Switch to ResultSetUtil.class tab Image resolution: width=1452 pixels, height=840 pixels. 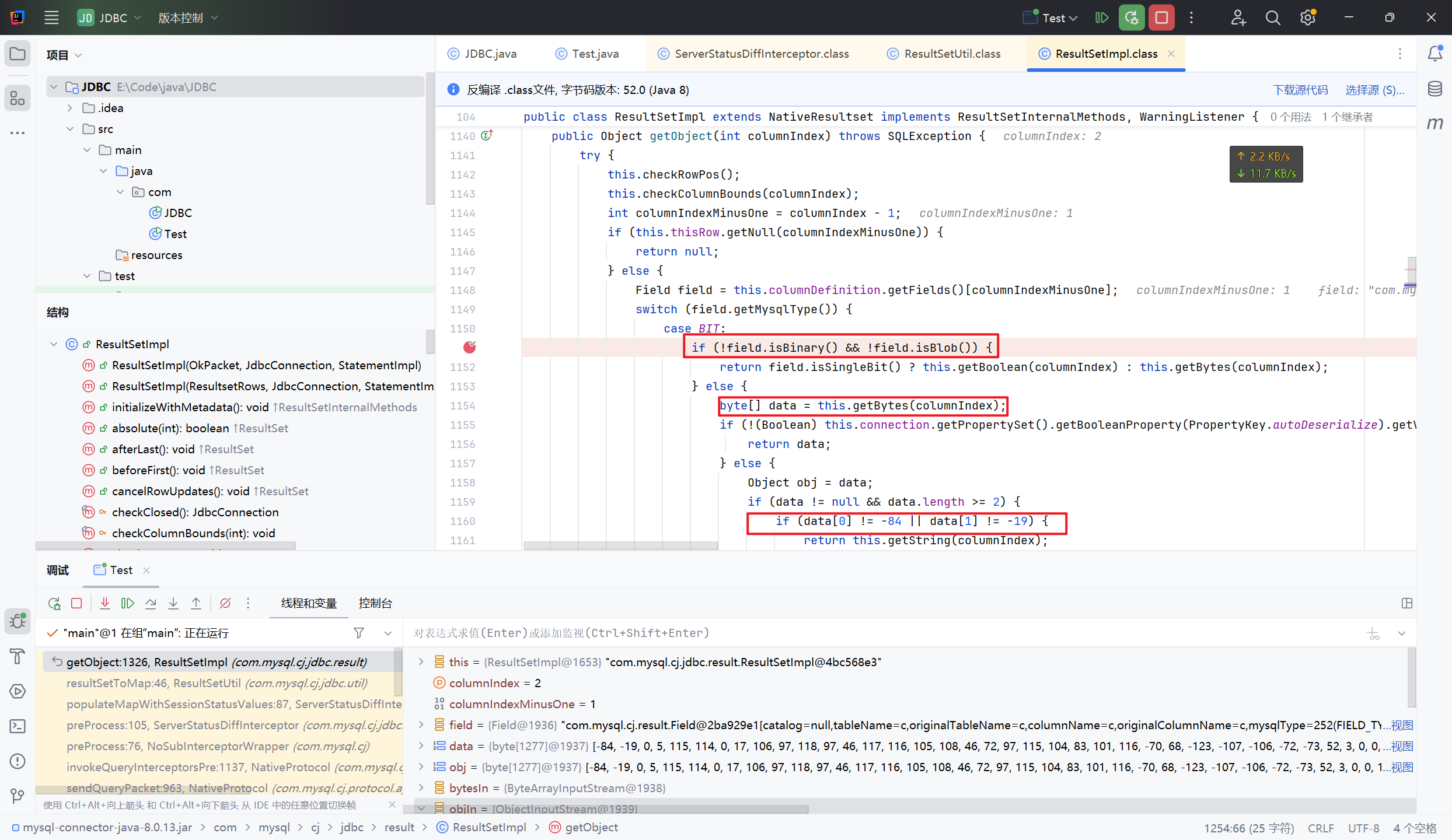pos(944,54)
